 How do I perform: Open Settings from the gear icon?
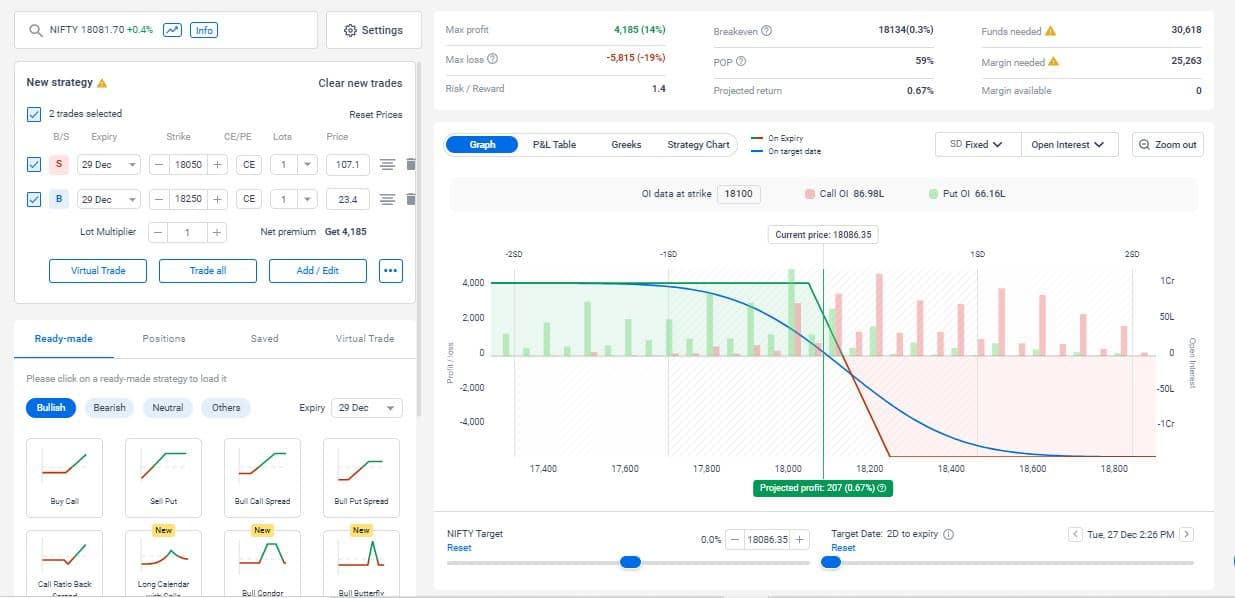pyautogui.click(x=373, y=30)
